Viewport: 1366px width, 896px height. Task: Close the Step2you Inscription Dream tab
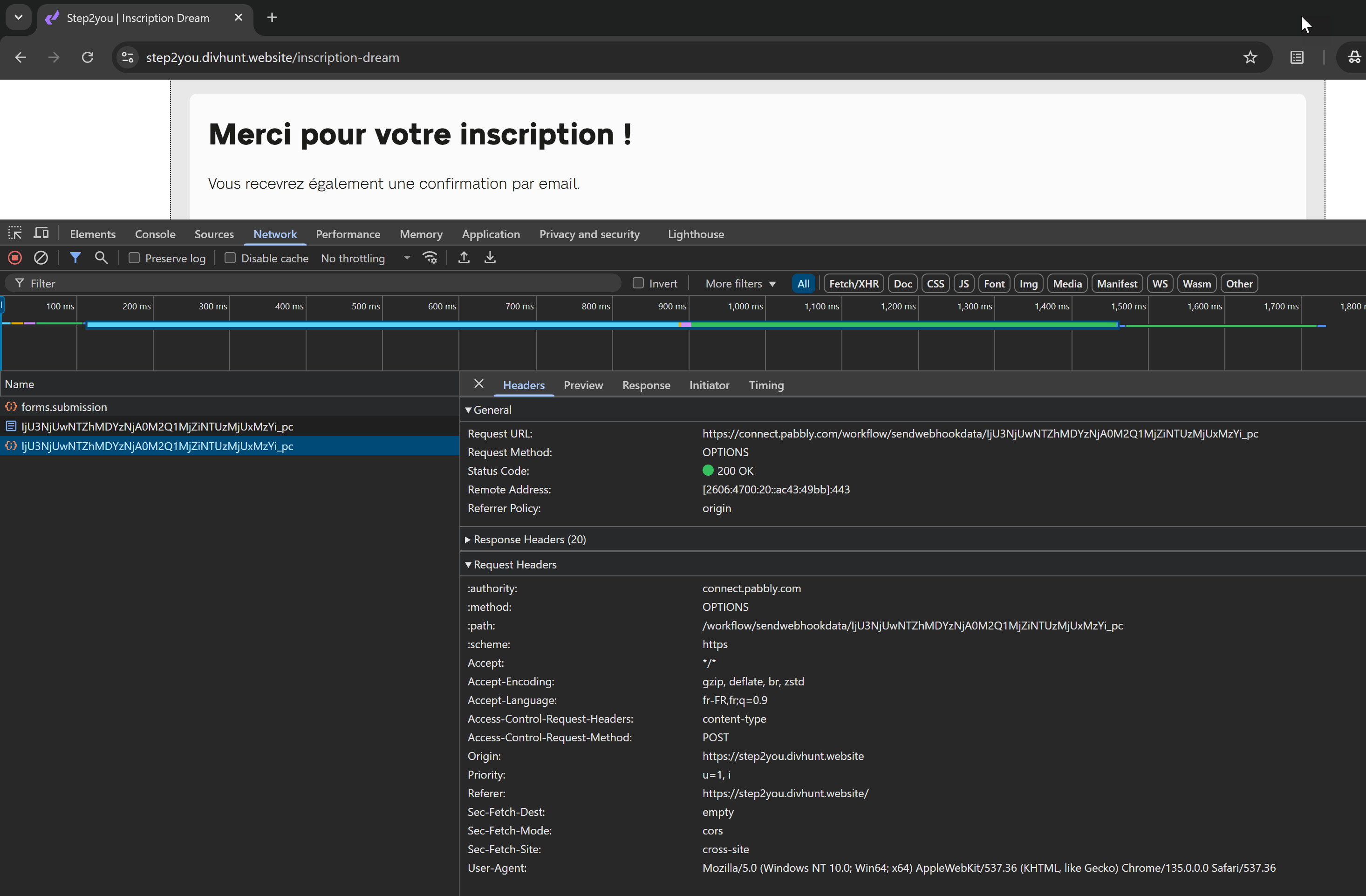pyautogui.click(x=239, y=18)
